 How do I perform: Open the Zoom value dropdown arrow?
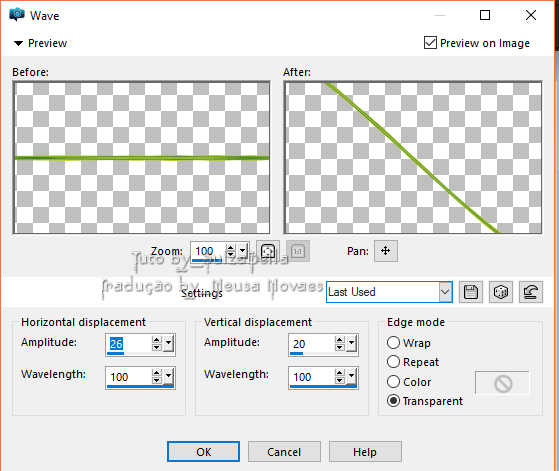243,251
